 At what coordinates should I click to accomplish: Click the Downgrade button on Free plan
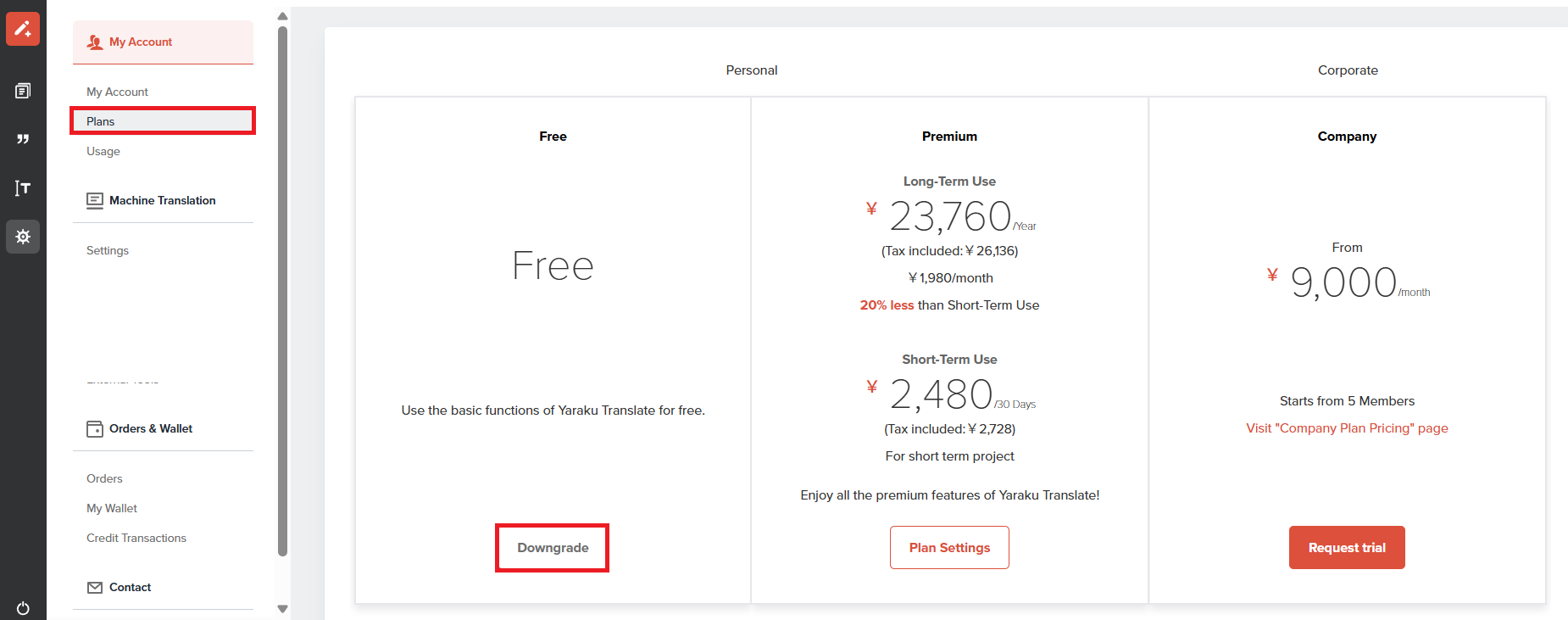pyautogui.click(x=553, y=548)
